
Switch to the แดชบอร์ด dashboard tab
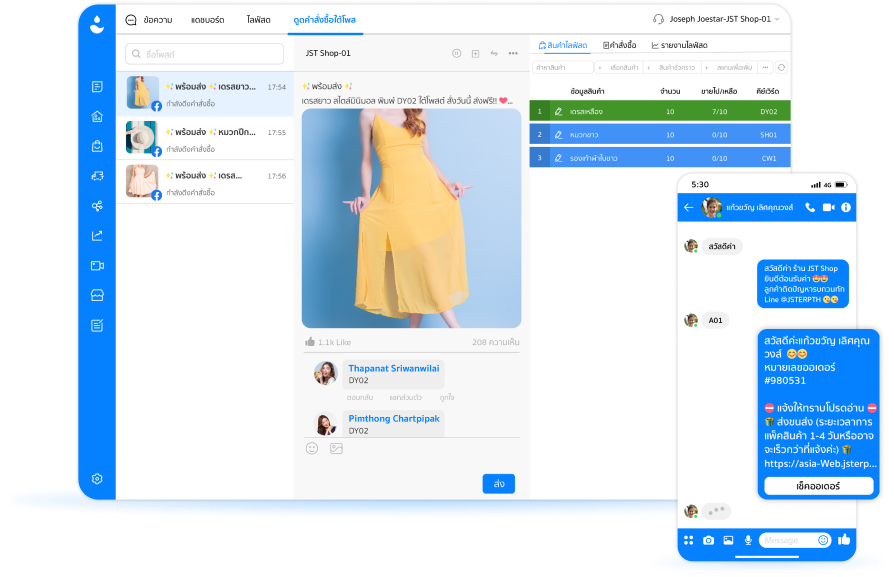click(208, 20)
